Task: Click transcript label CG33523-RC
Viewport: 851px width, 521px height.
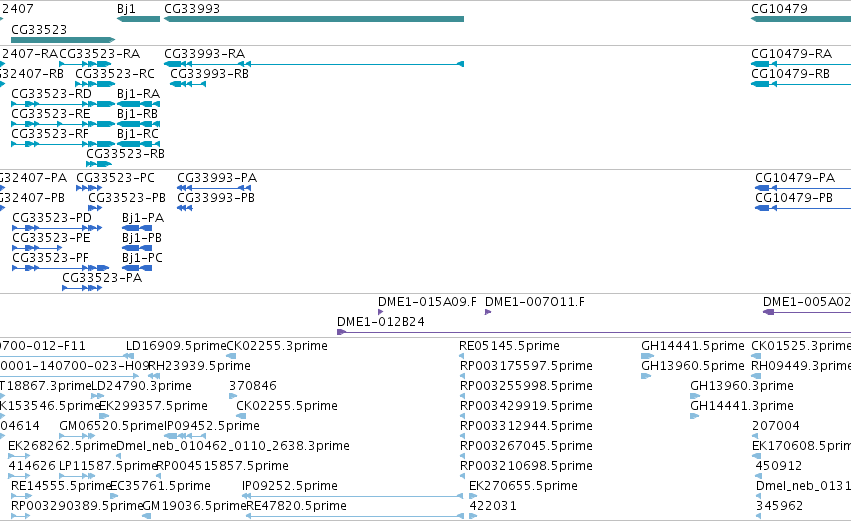Action: pyautogui.click(x=115, y=73)
